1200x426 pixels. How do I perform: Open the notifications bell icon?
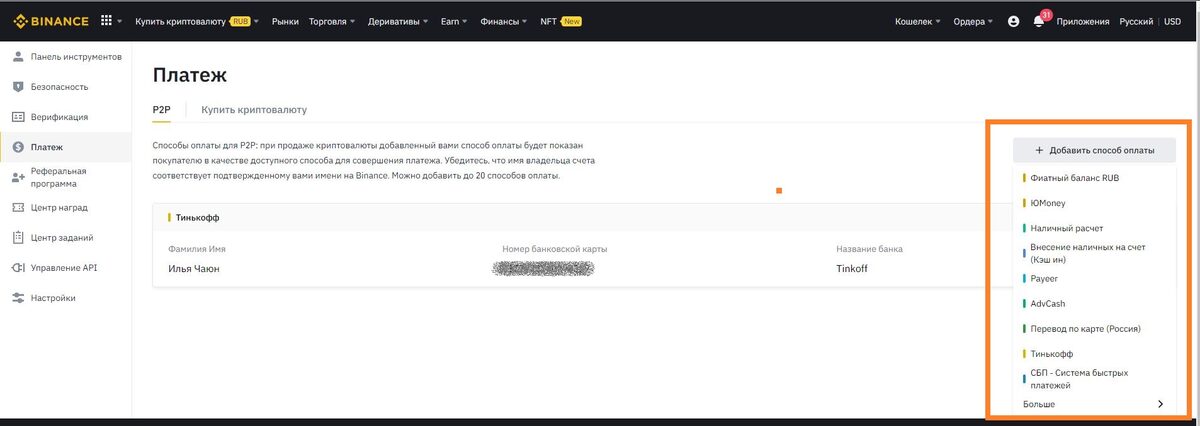tap(1039, 21)
